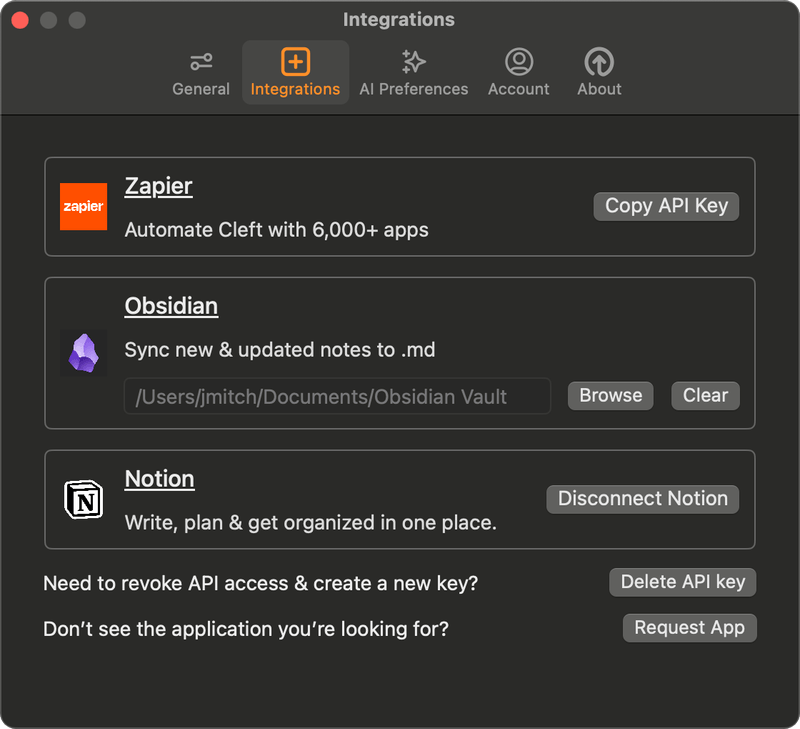Screen dimensions: 800x729
Task: Click the General sliders icon
Action: click(x=200, y=61)
